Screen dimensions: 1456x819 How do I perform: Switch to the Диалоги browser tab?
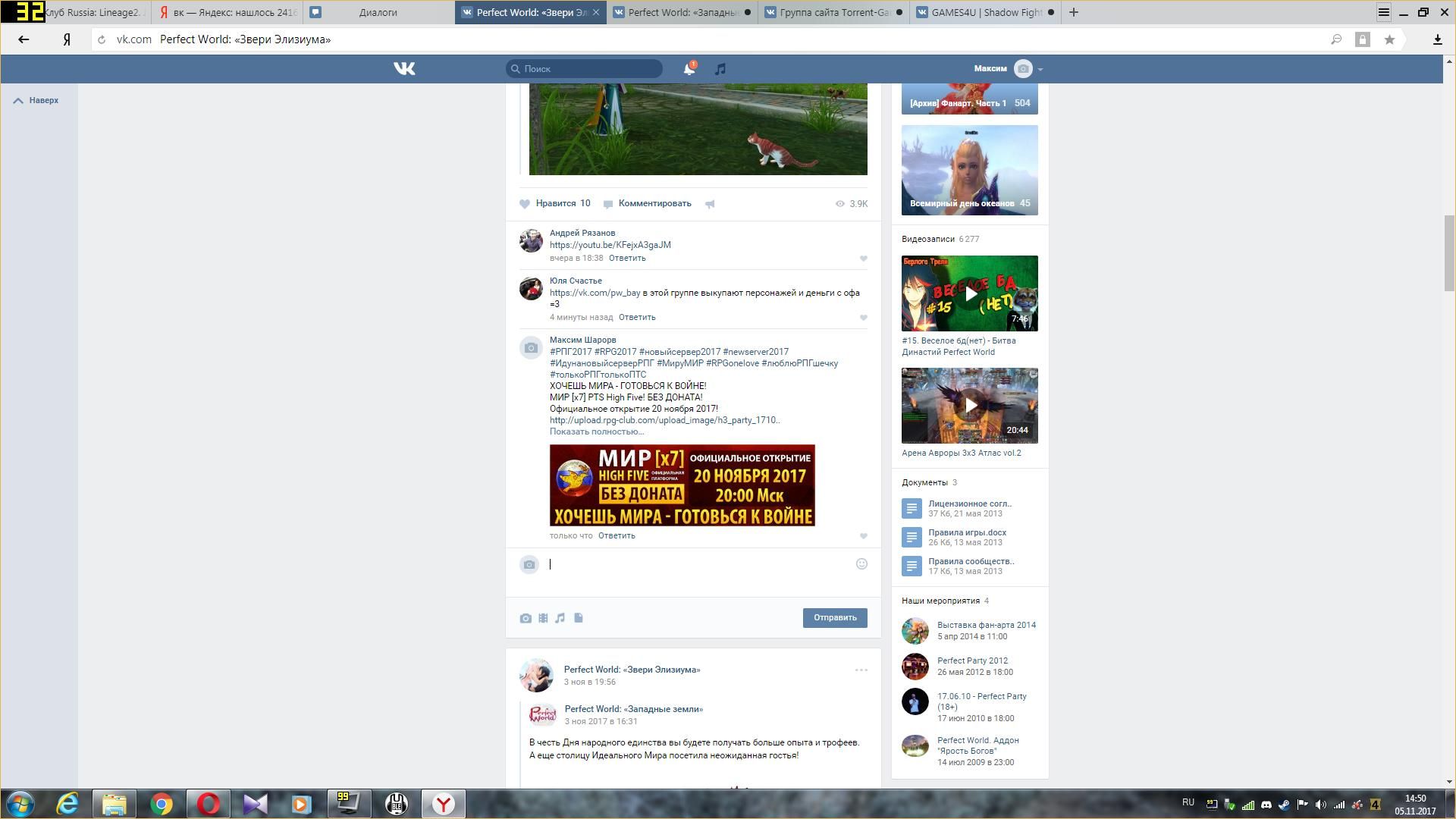click(x=378, y=12)
